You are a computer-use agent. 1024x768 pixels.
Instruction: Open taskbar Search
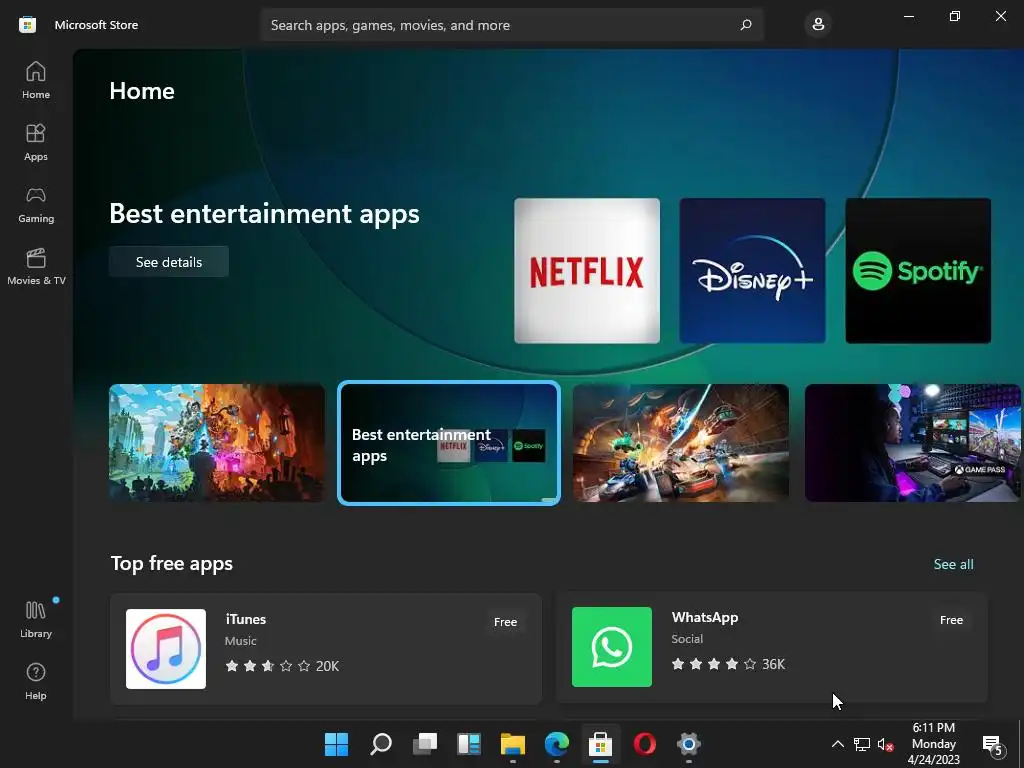pos(381,744)
